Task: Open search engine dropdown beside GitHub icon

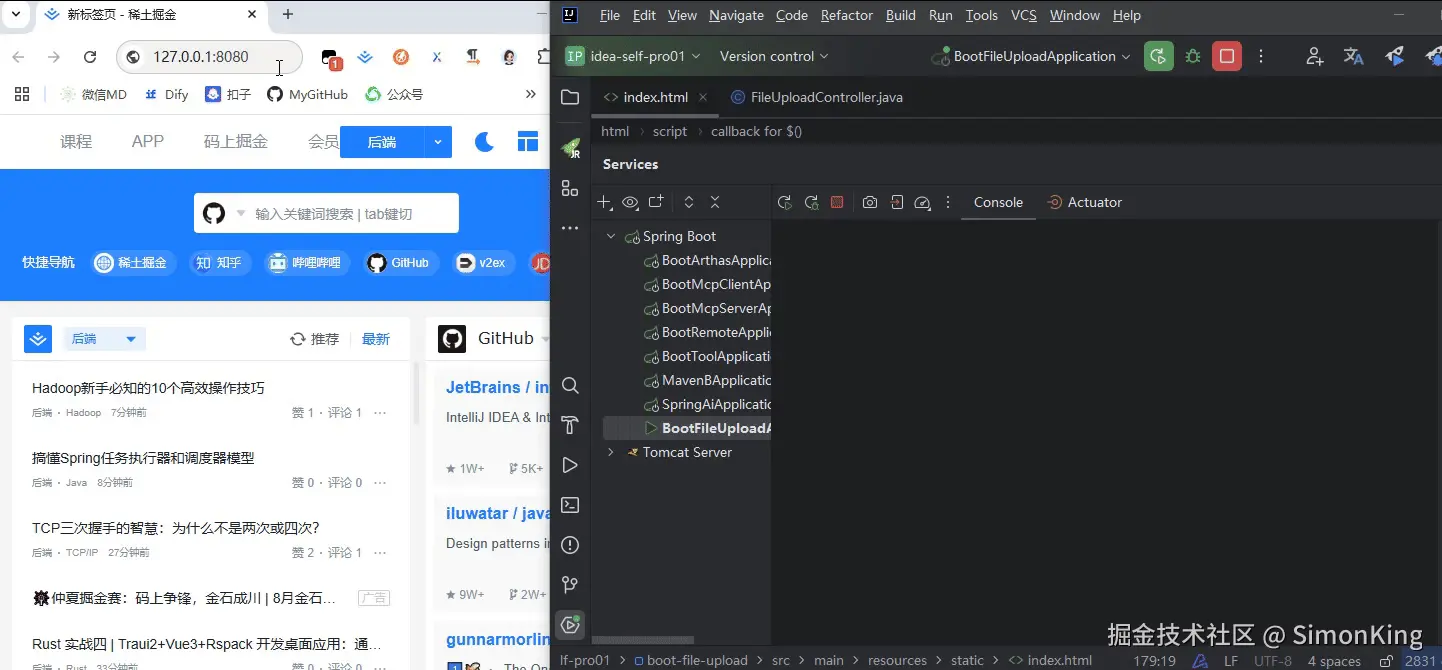Action: click(241, 214)
